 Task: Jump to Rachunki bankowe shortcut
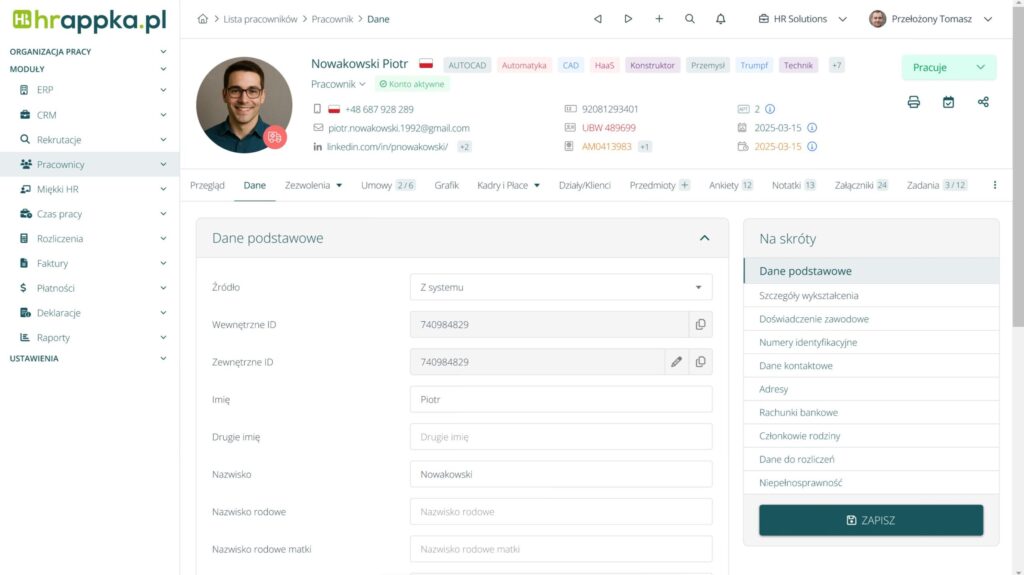pyautogui.click(x=798, y=412)
